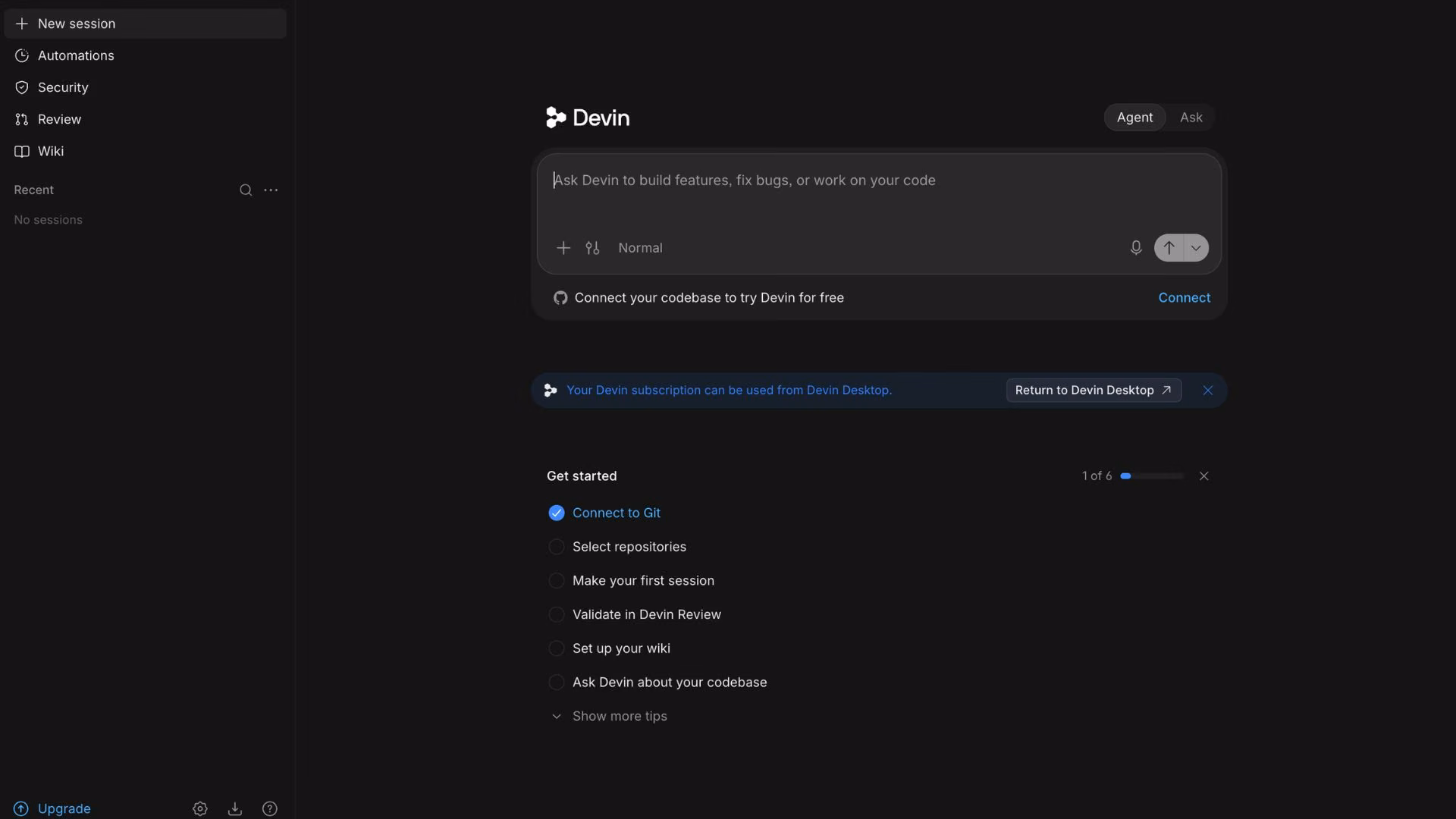Click the Devin icon in subscription banner
This screenshot has width=1456, height=819.
point(551,391)
